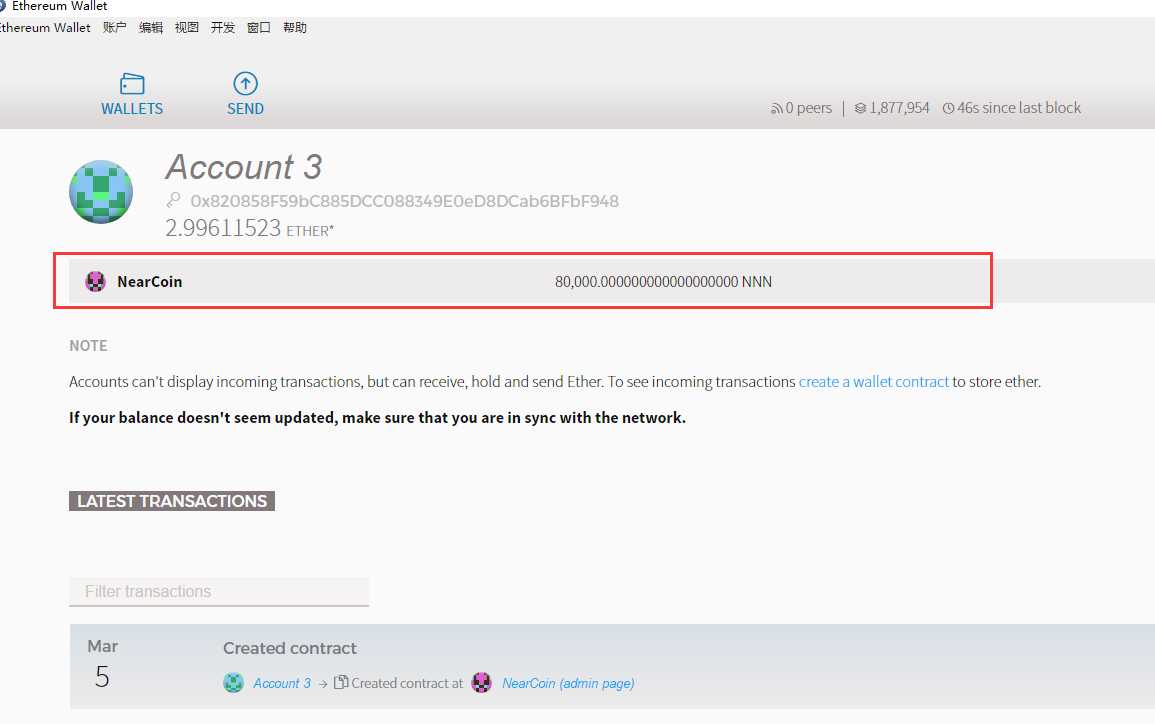Click the arrow between Account 3 and contract
Screen dimensions: 1155x724
click(x=323, y=683)
